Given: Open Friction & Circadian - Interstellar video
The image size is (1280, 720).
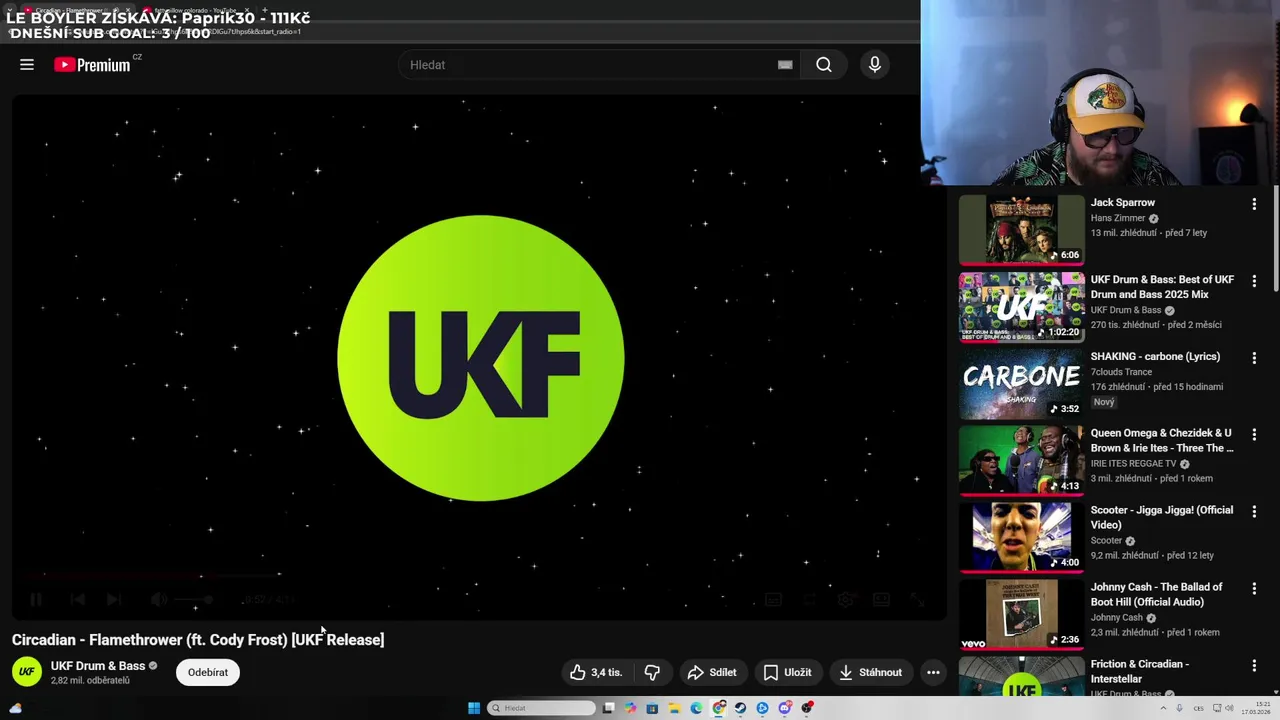Looking at the screenshot, I should (1140, 671).
